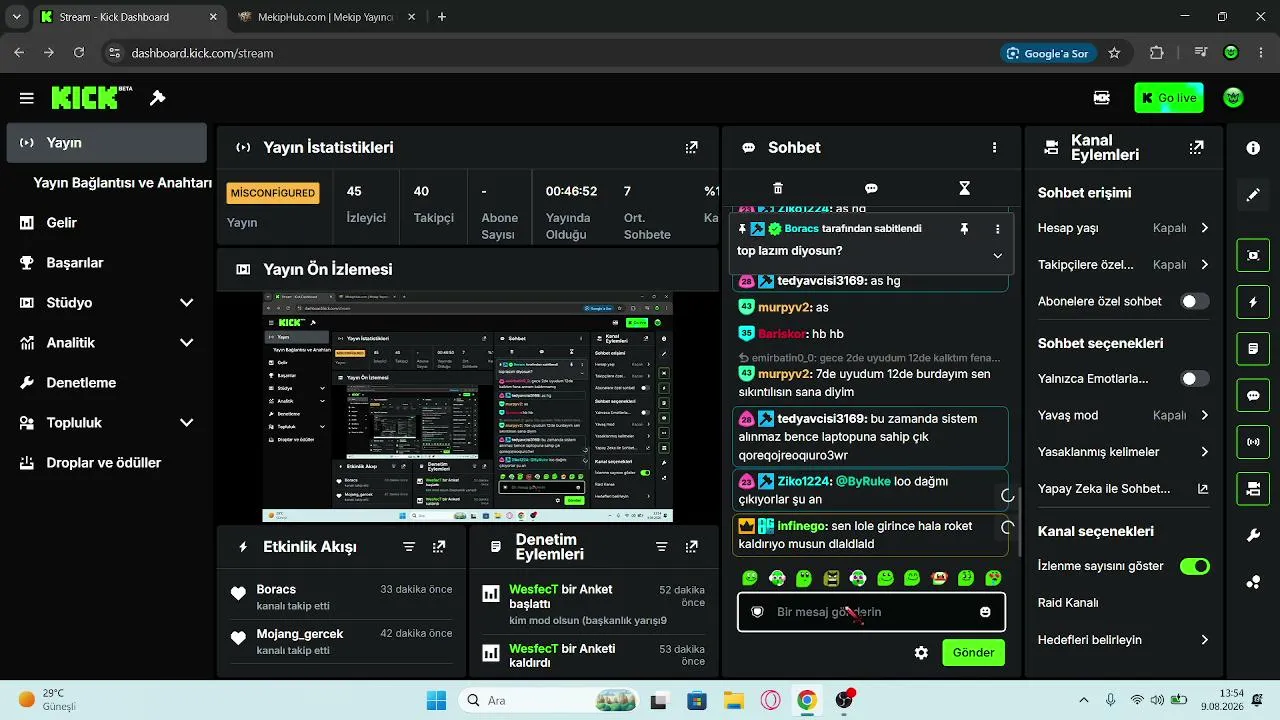Click the moderator hammer icon in header
1280x720 pixels.
tap(157, 98)
